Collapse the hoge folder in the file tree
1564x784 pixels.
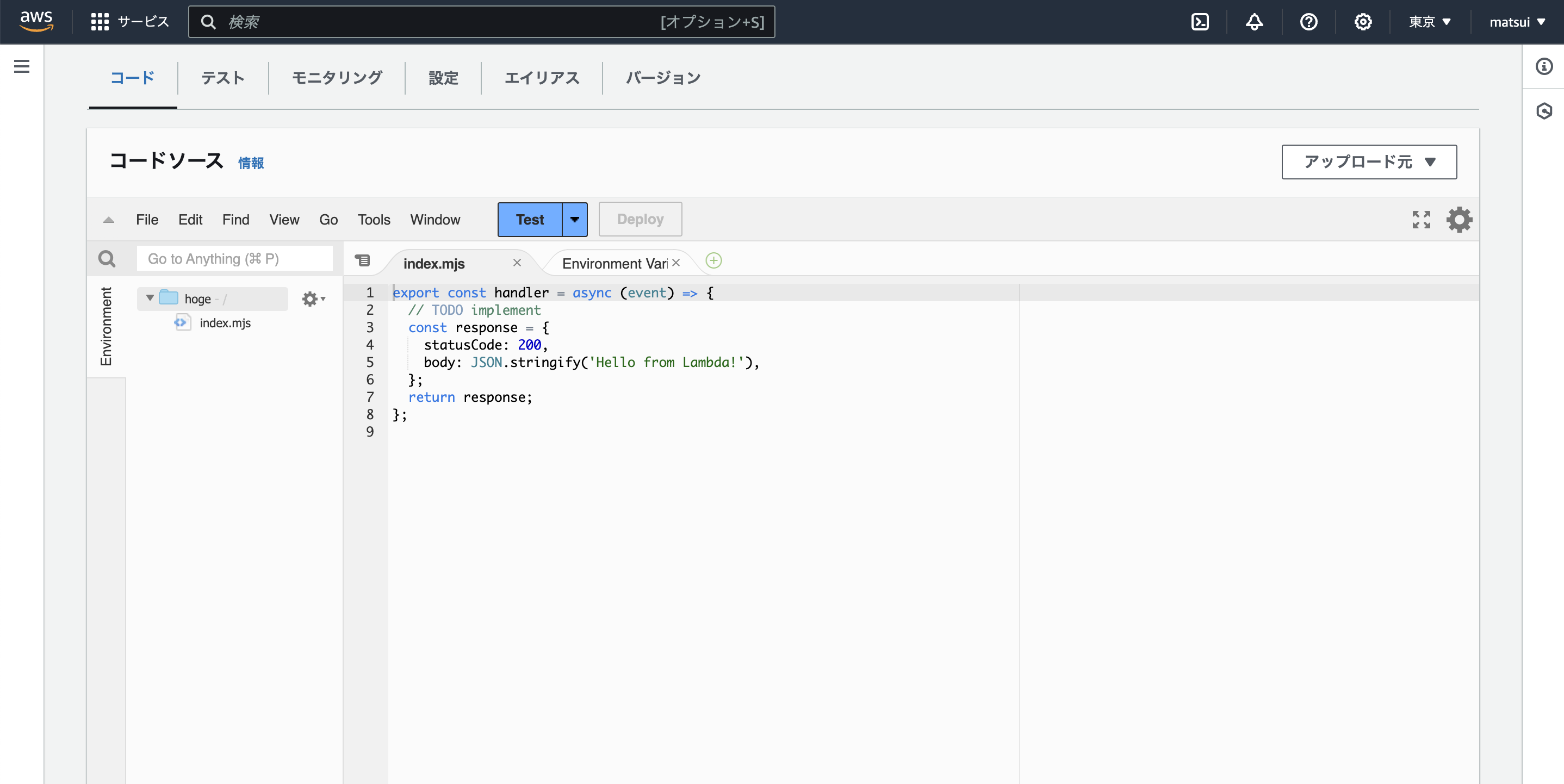150,298
